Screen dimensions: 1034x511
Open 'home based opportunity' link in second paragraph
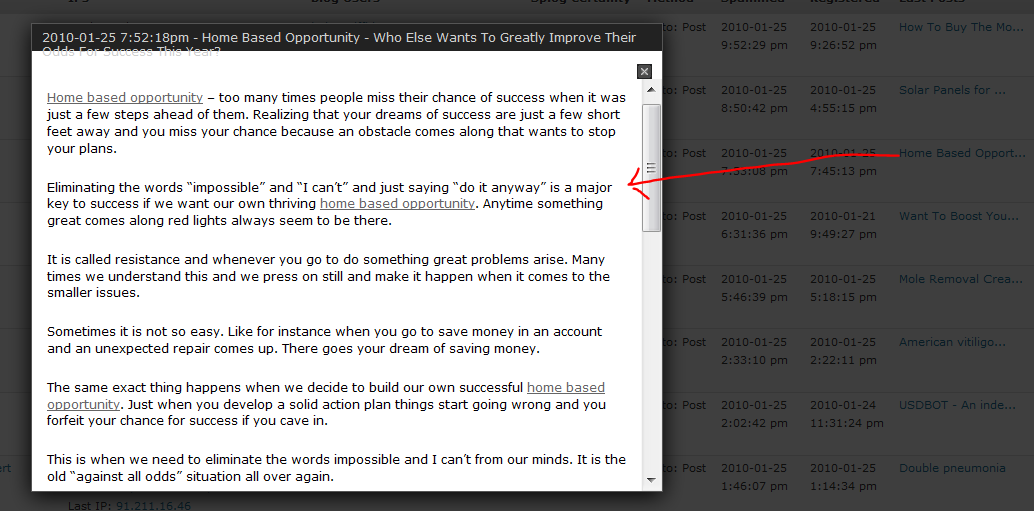coord(397,204)
